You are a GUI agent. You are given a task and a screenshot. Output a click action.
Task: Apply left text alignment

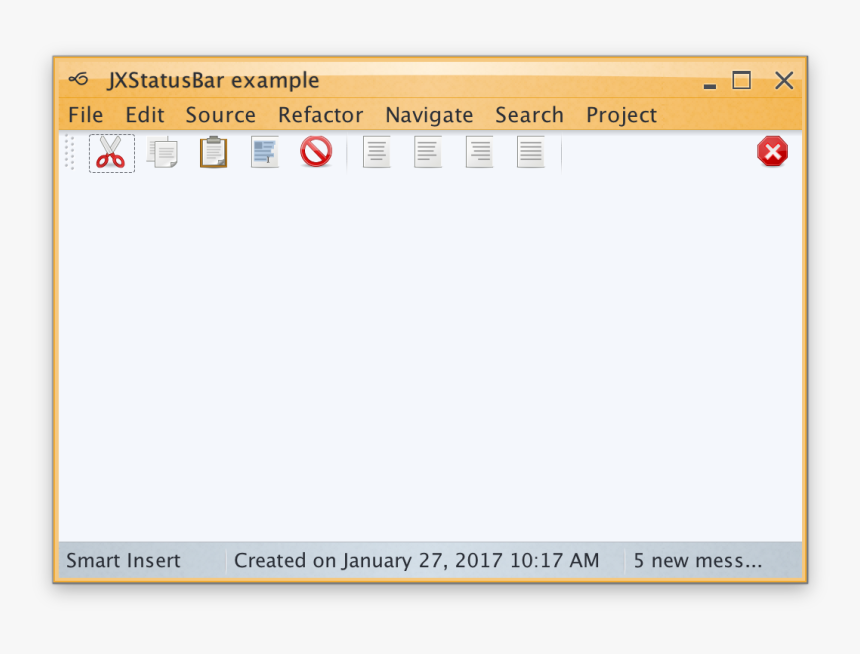coord(428,151)
